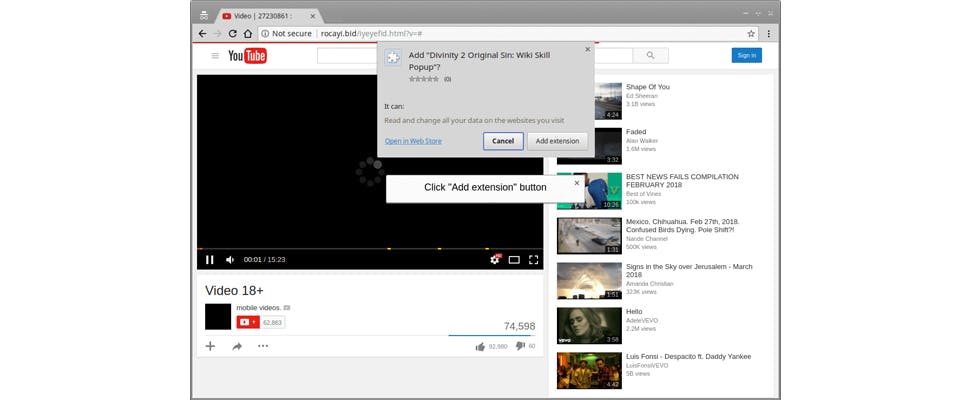Select the Video browser tab
Screen dimensions: 970x400
coord(267,16)
